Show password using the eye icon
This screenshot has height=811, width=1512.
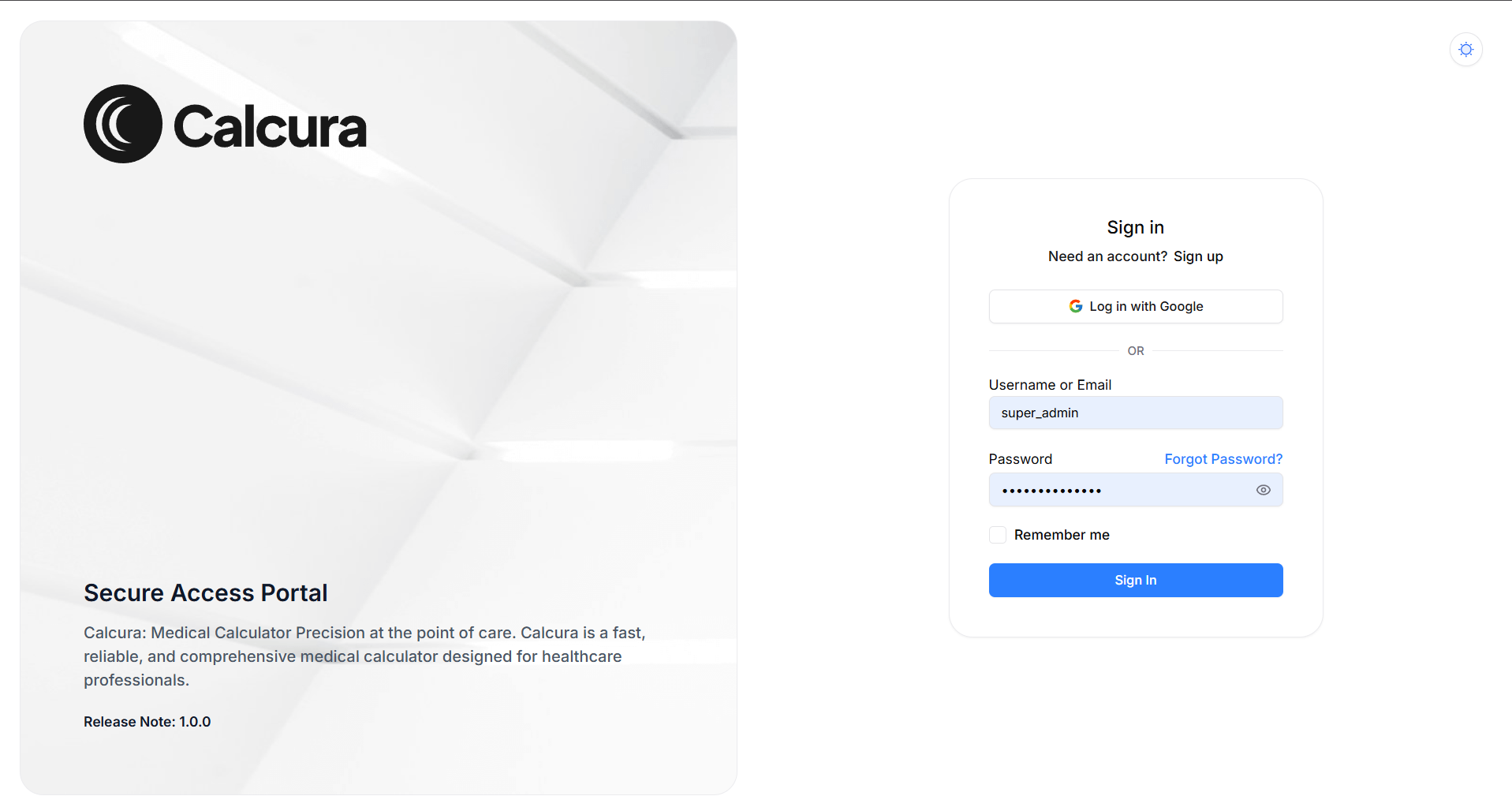[x=1263, y=490]
